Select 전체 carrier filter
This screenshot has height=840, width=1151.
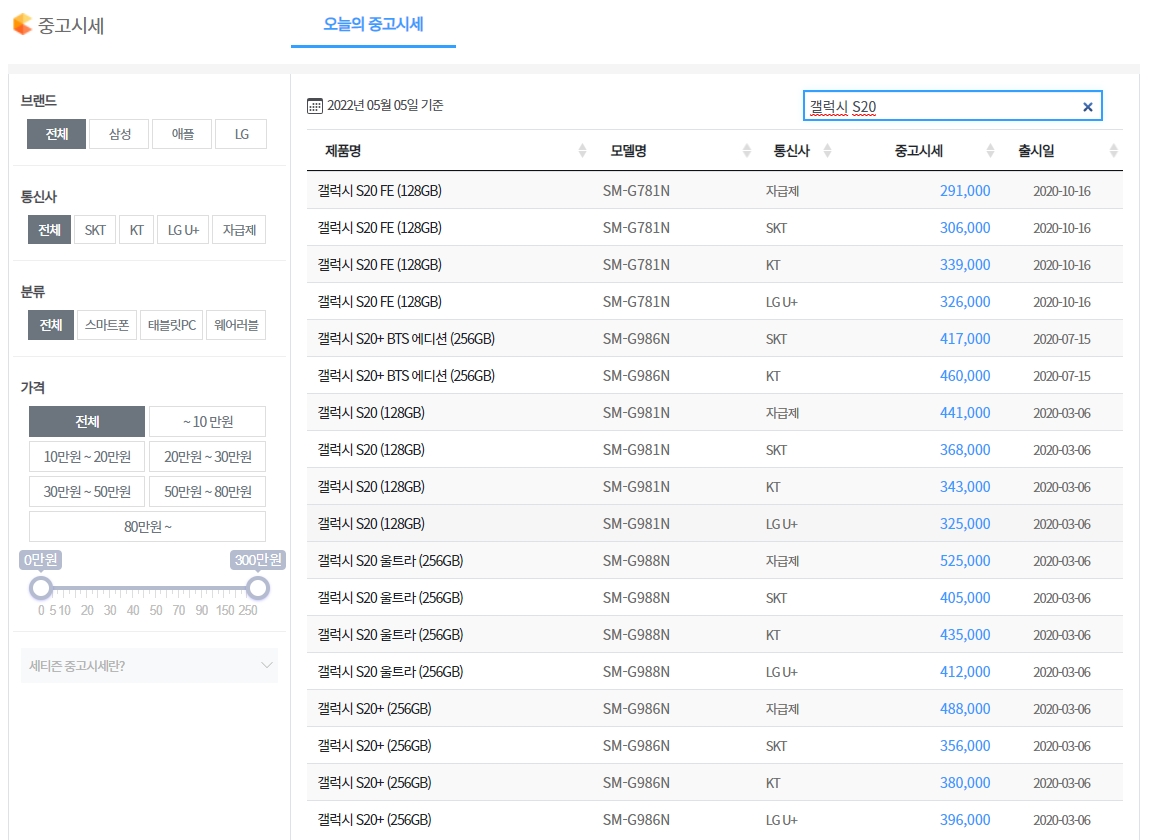50,230
